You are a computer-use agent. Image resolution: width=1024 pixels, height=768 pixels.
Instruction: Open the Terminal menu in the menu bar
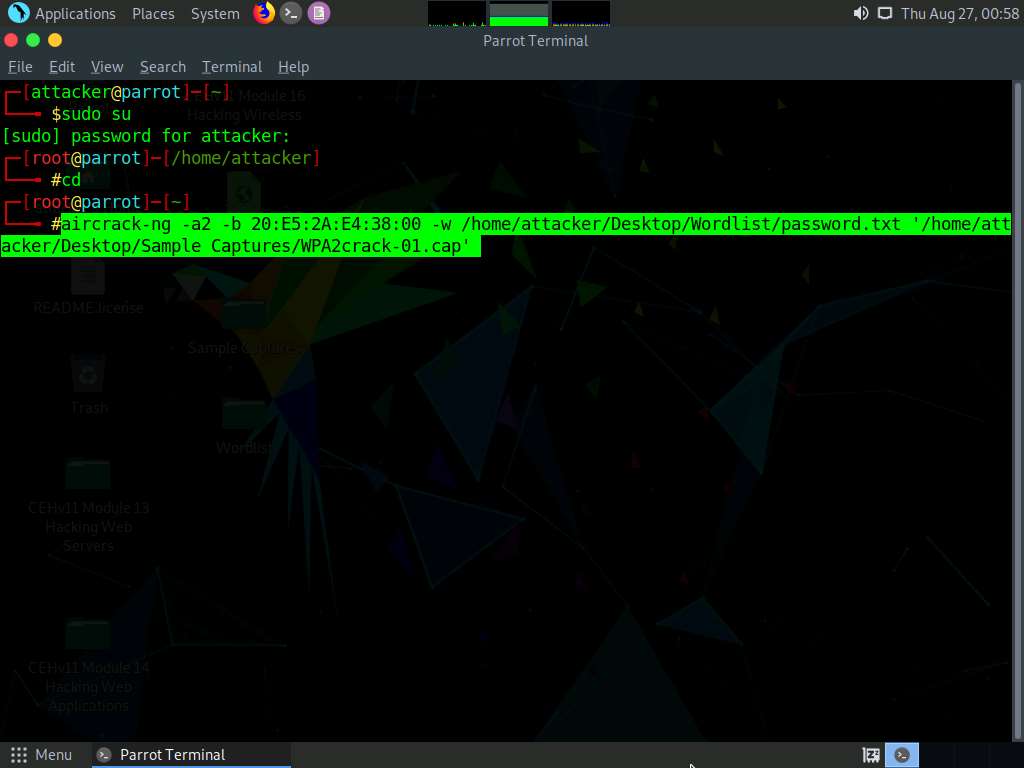coord(231,66)
